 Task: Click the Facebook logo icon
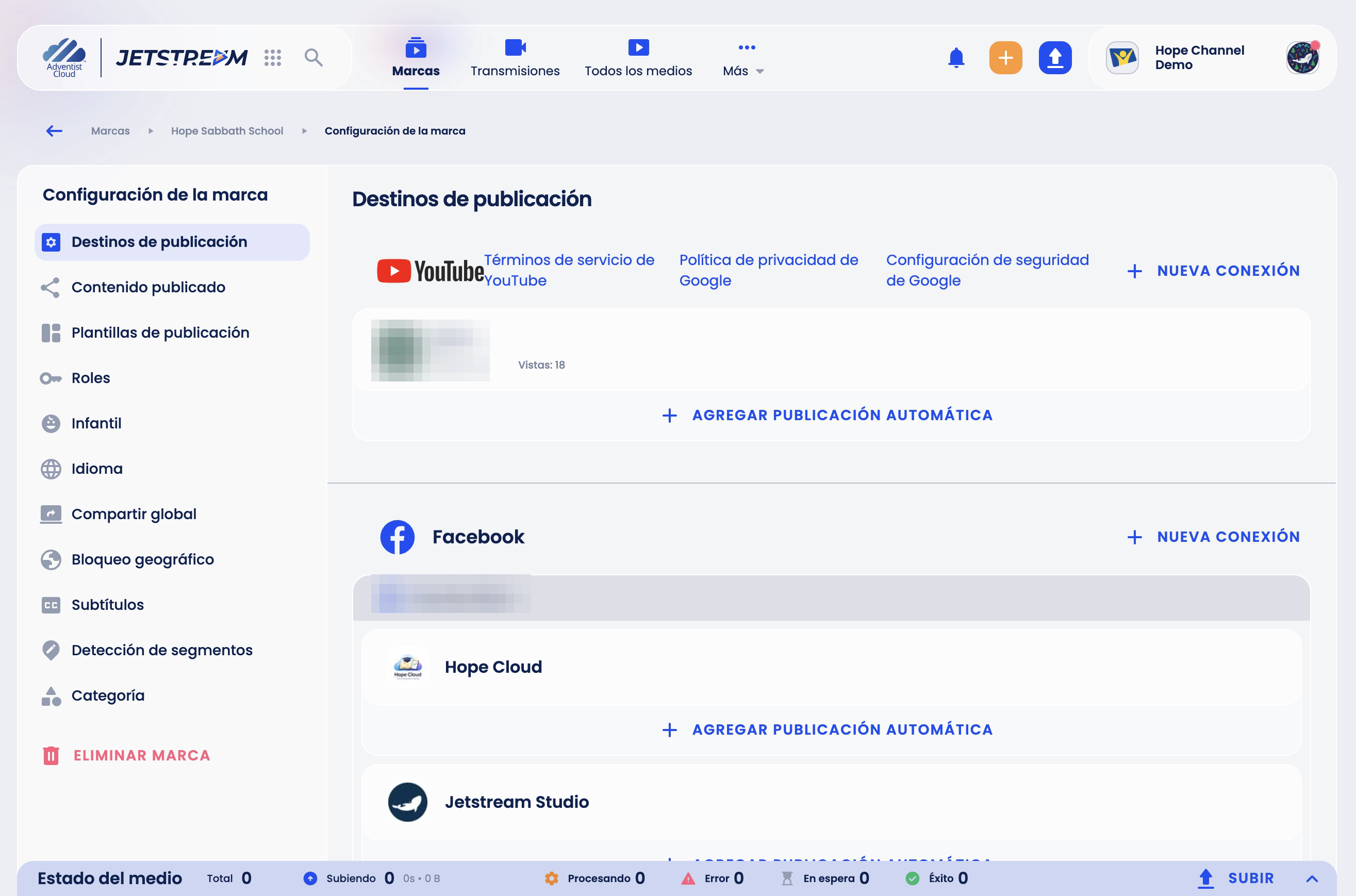[397, 537]
